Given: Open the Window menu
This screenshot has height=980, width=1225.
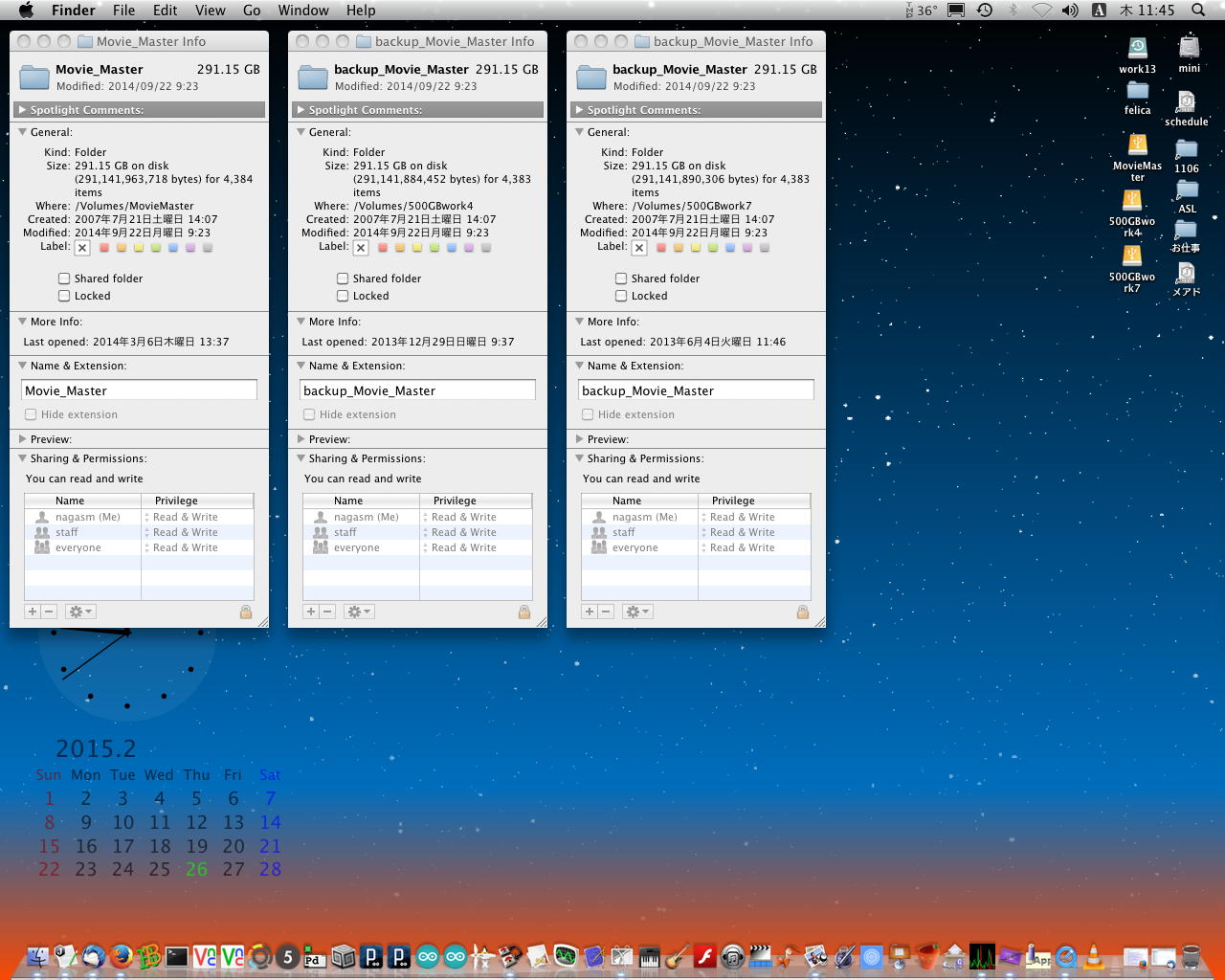Looking at the screenshot, I should coord(303,11).
